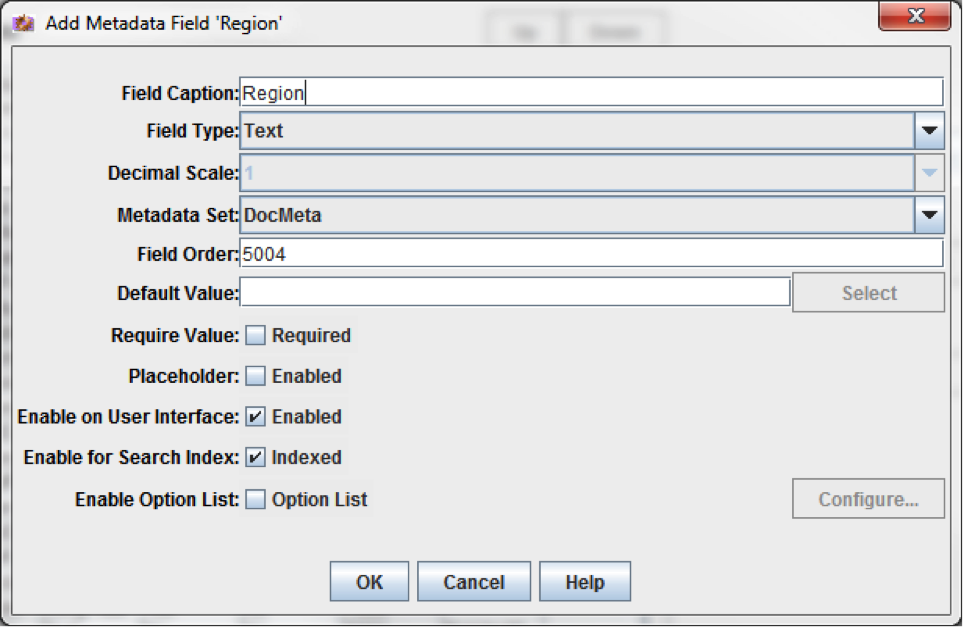Click into the Field Order input
Viewport: 963px width, 627px height.
click(x=591, y=254)
